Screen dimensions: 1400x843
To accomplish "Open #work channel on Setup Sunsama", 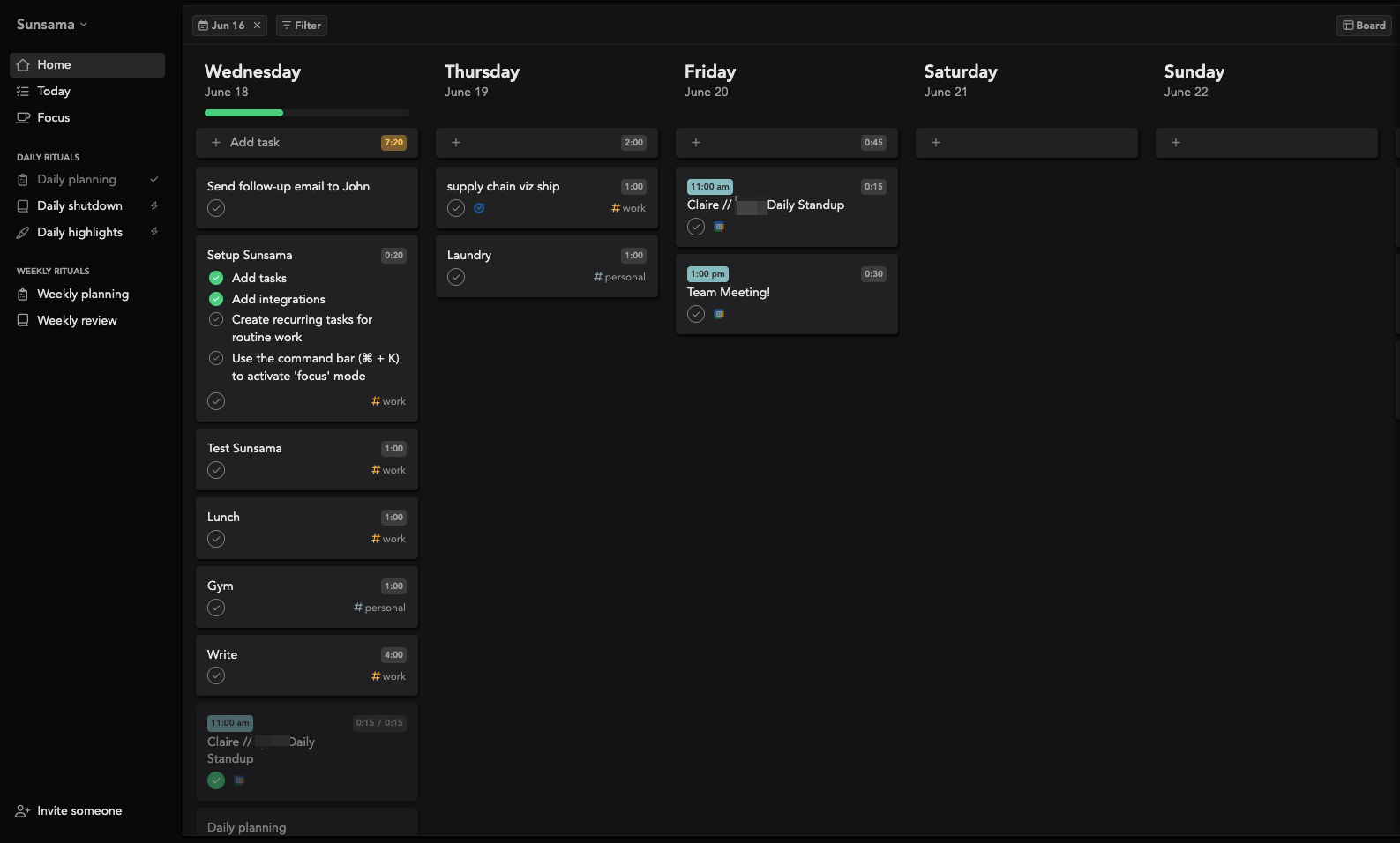I will pos(389,401).
